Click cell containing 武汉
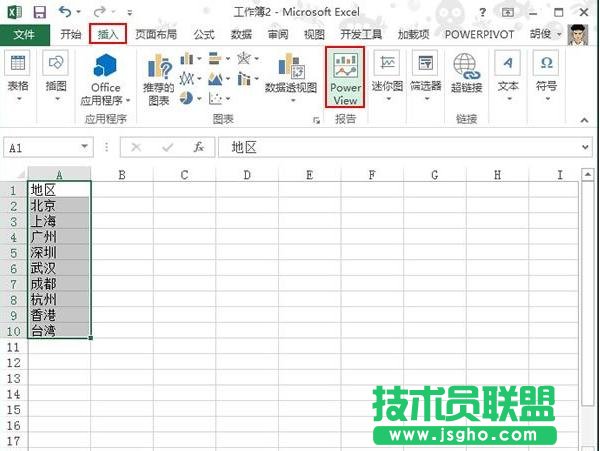The width and height of the screenshot is (600, 451). click(59, 268)
